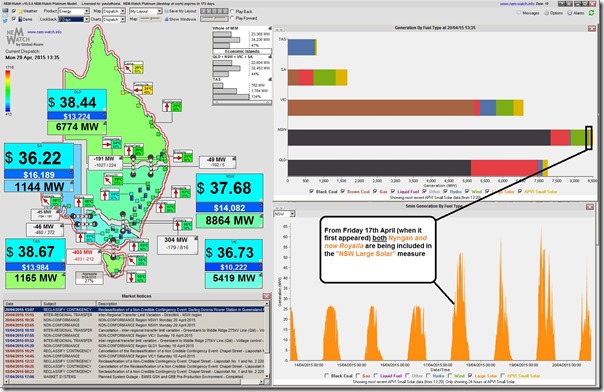Open the Messages panel
This screenshot has width=604, height=392.
tap(528, 13)
